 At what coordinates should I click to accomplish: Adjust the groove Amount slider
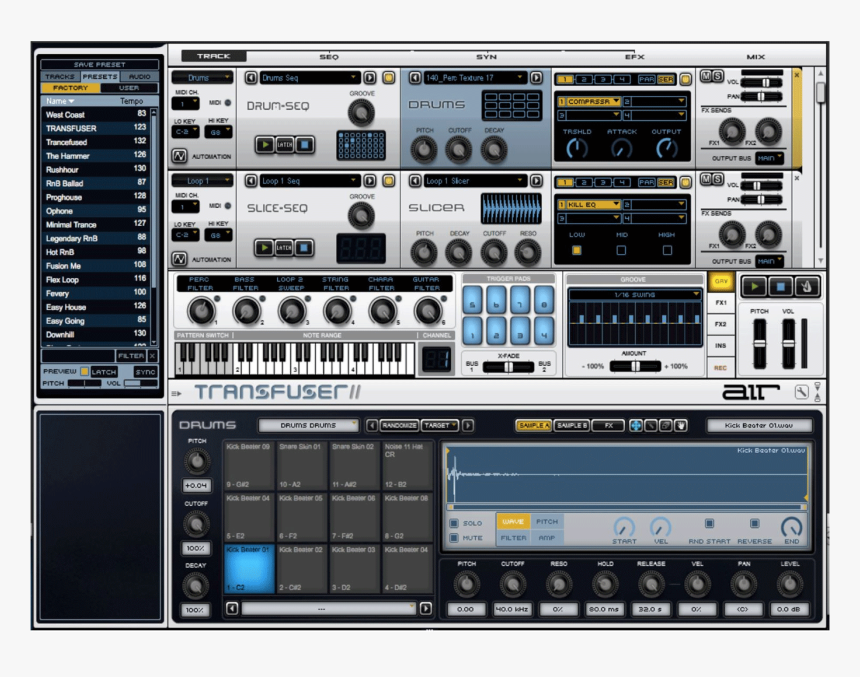pos(635,366)
